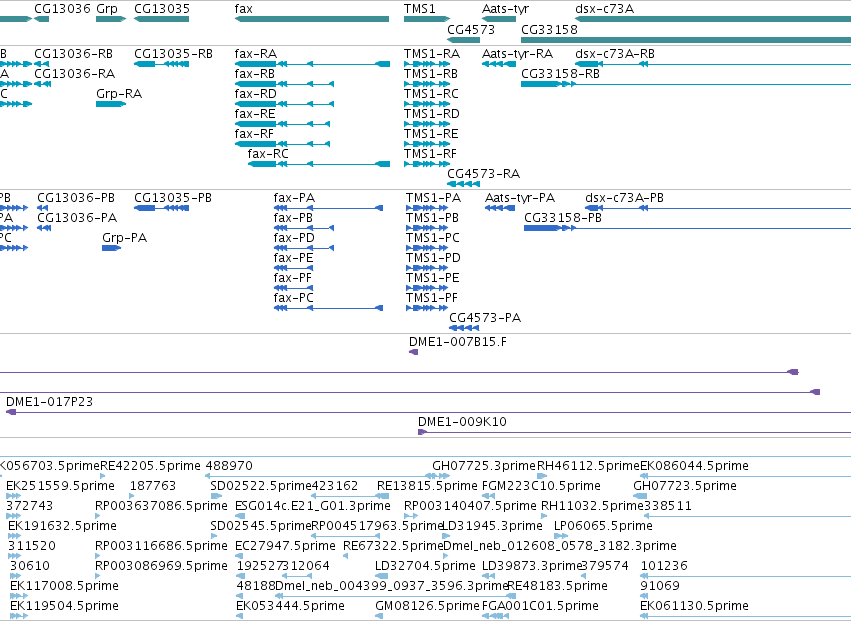The width and height of the screenshot is (851, 621).
Task: Click the CG13036 gene label
Action: (x=62, y=9)
